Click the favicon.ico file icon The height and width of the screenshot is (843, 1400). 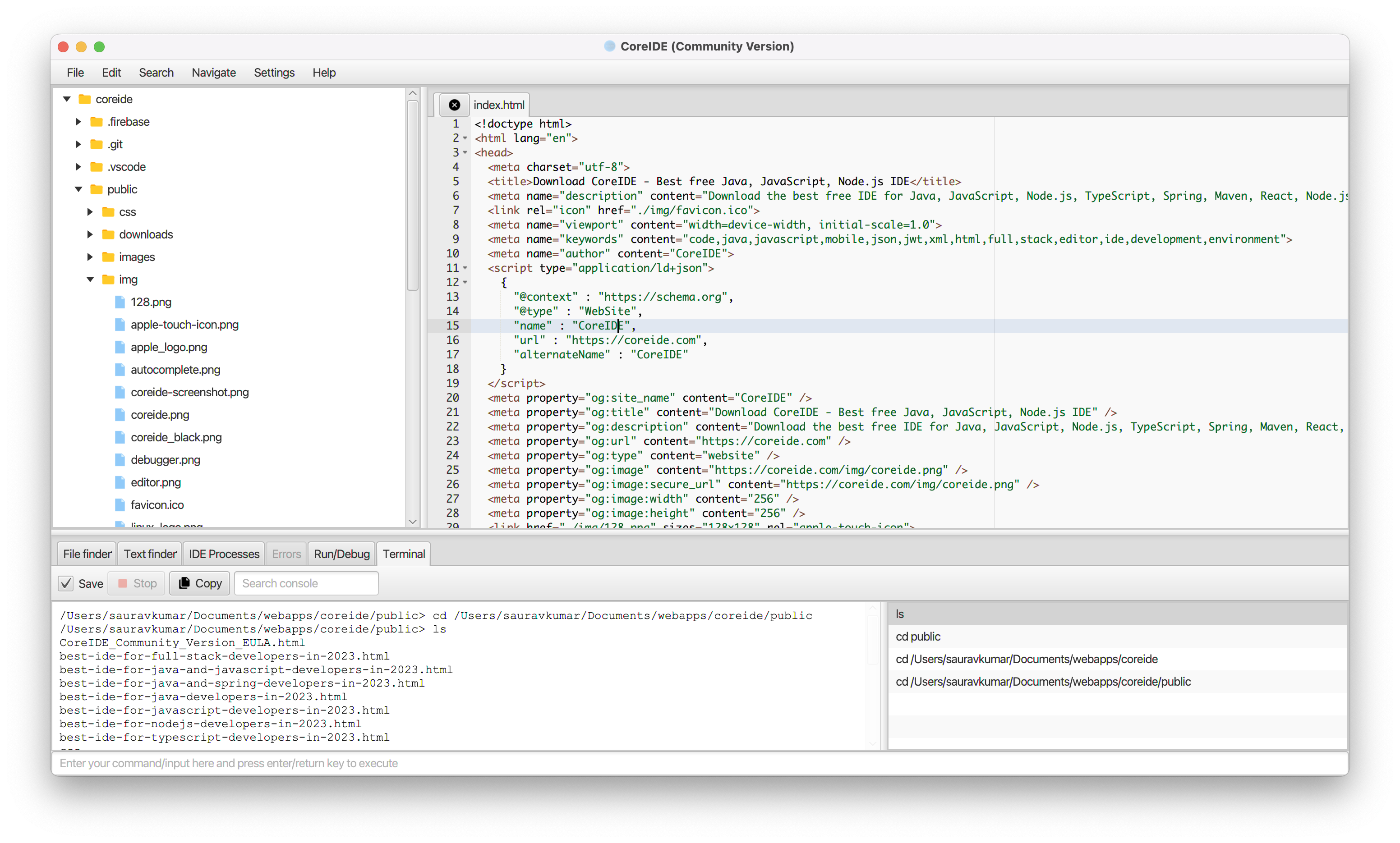click(120, 504)
